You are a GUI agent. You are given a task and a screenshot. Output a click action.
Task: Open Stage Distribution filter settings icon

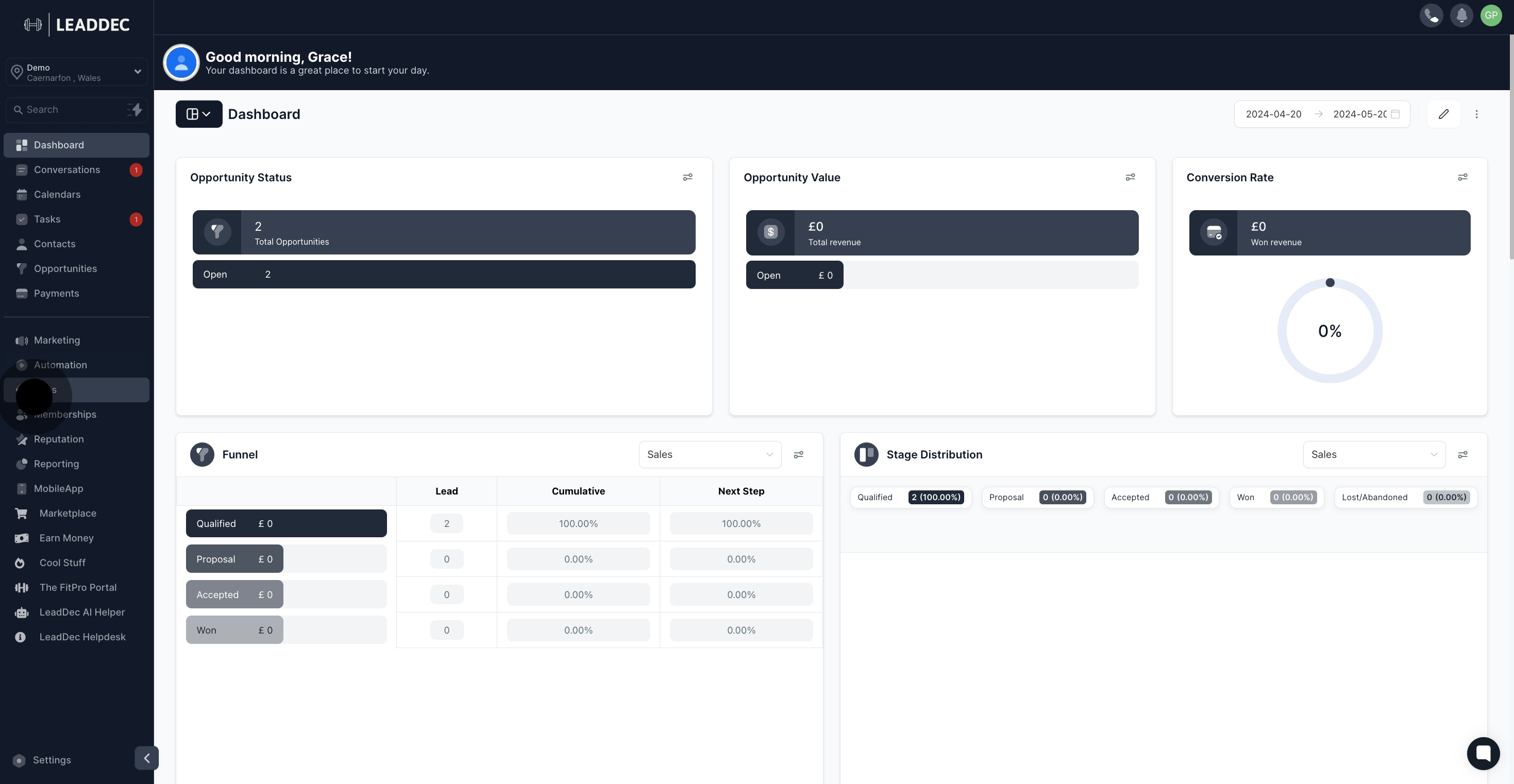[x=1462, y=454]
